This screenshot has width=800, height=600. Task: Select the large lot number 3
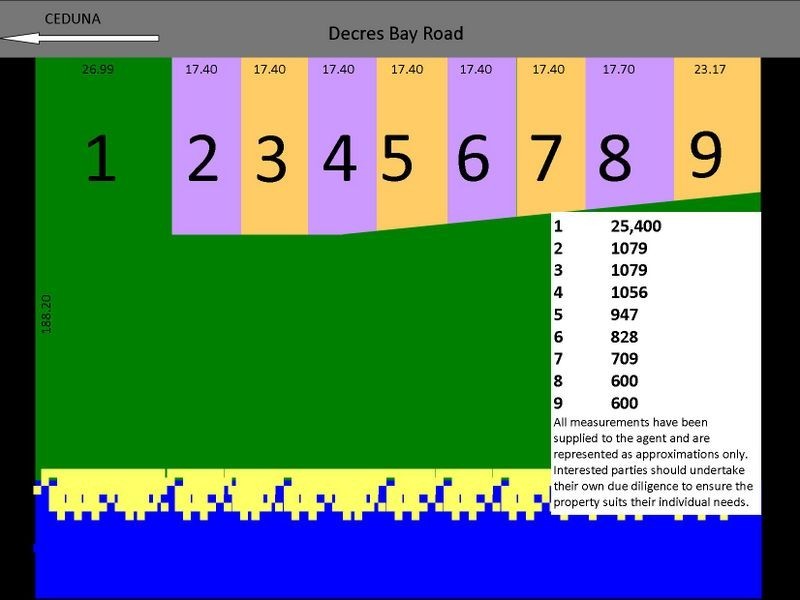pyautogui.click(x=271, y=158)
